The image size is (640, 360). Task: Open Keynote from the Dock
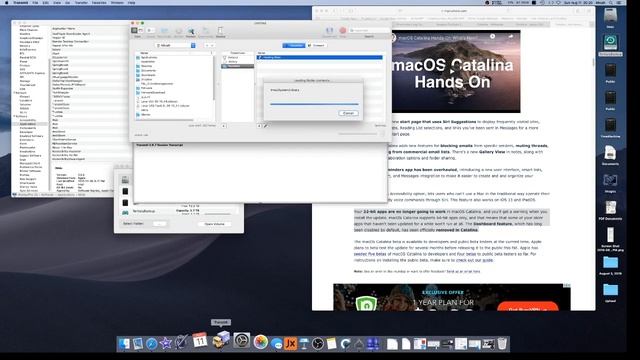tap(304, 344)
